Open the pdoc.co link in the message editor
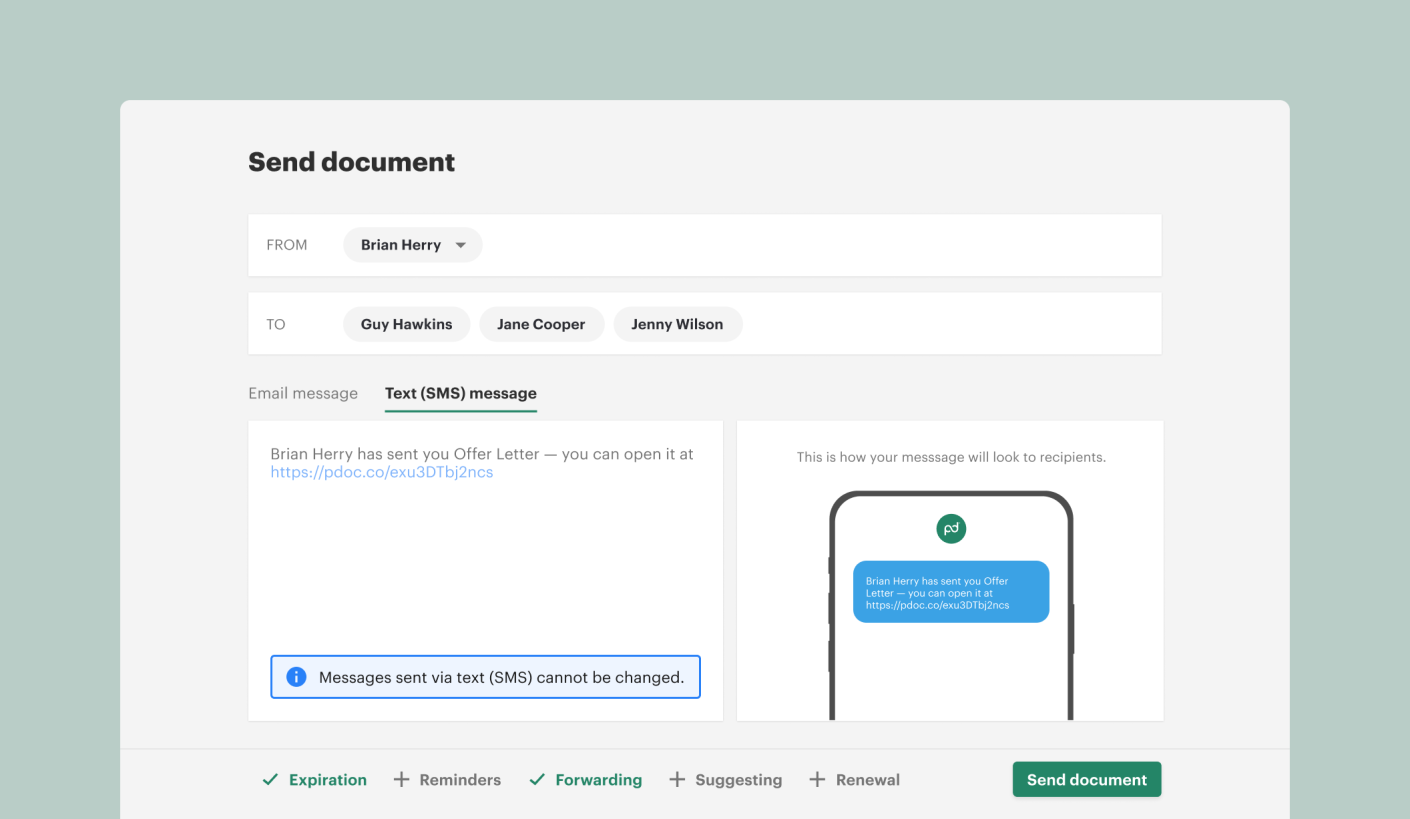This screenshot has height=819, width=1410. pos(381,471)
